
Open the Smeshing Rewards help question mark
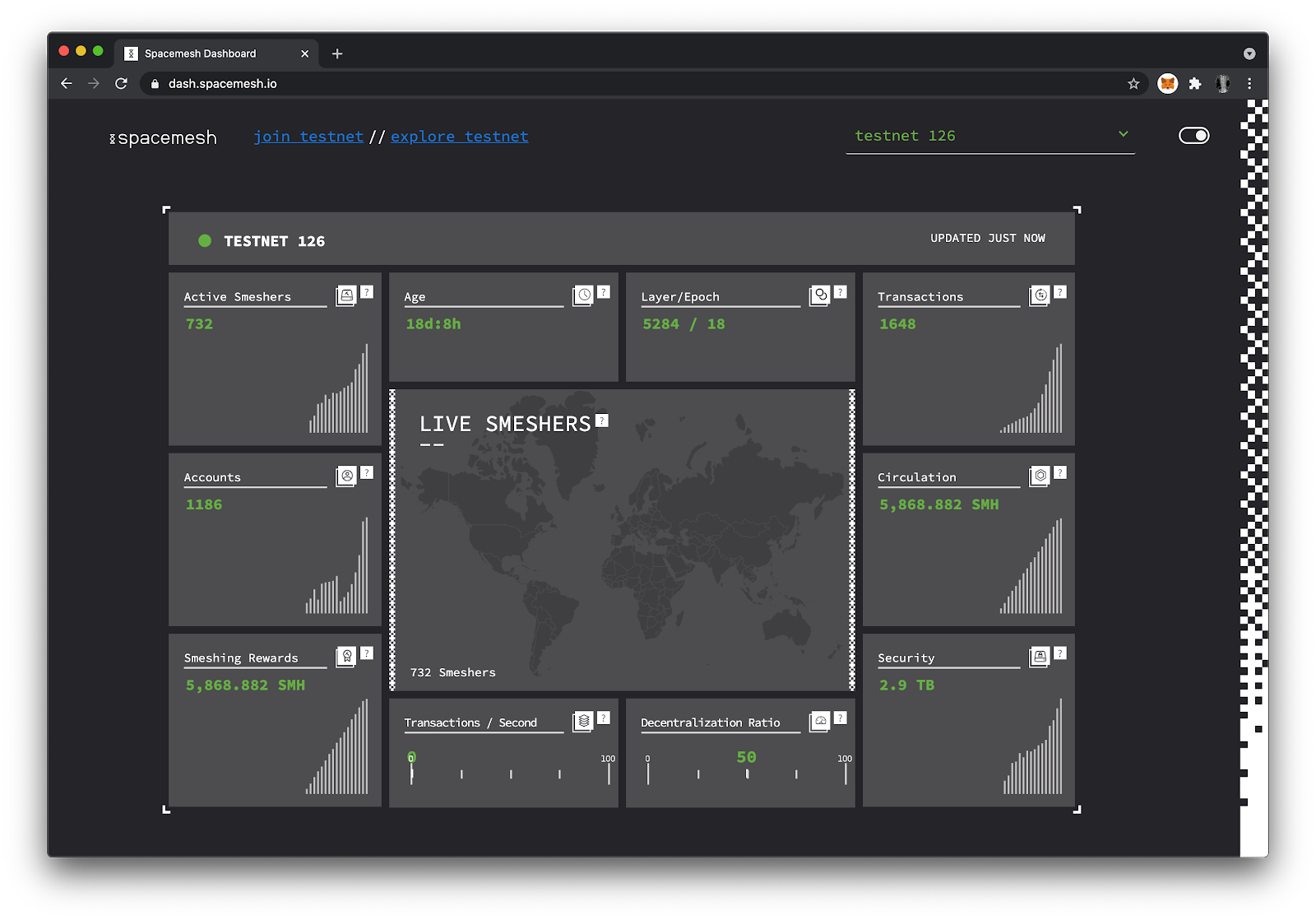coord(367,653)
